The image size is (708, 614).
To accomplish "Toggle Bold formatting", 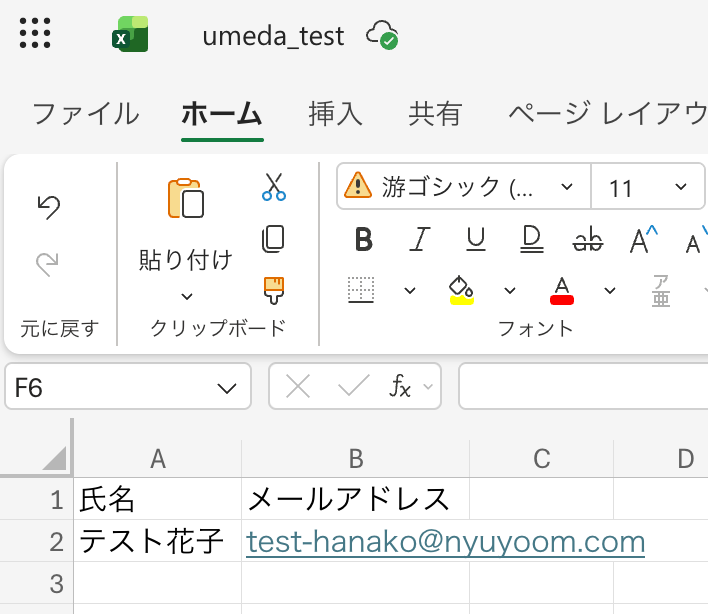I will 364,240.
